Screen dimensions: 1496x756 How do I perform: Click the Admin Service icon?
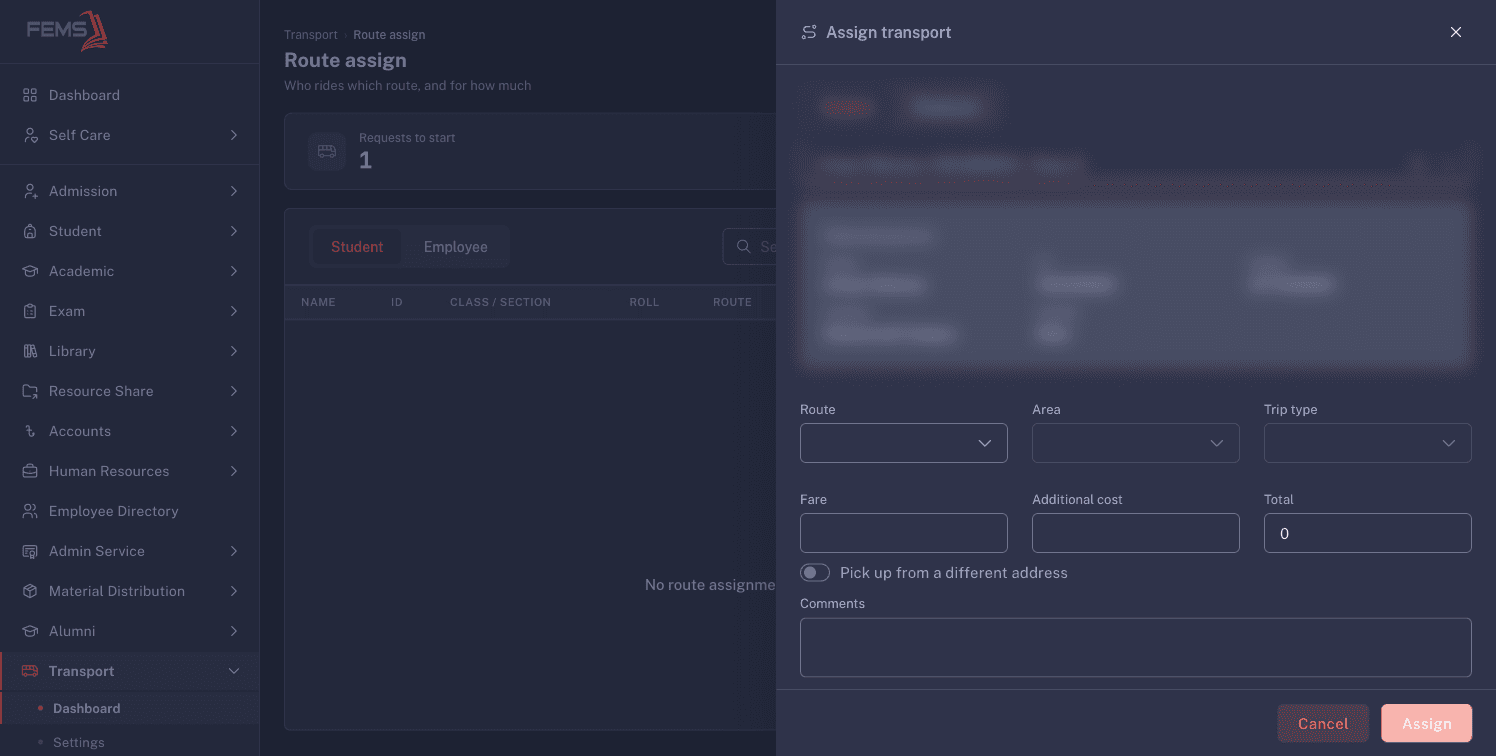30,551
